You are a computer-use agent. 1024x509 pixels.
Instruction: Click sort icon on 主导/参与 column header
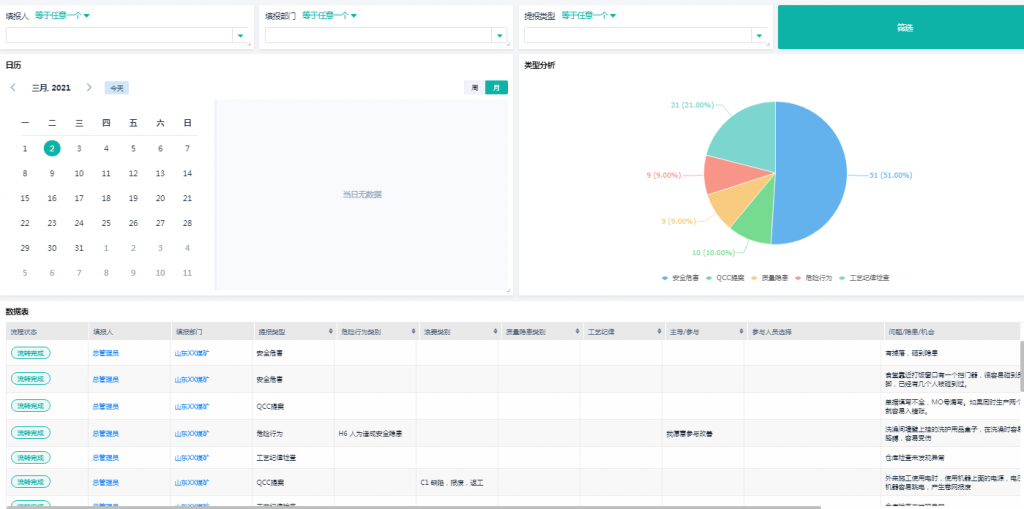pyautogui.click(x=739, y=332)
